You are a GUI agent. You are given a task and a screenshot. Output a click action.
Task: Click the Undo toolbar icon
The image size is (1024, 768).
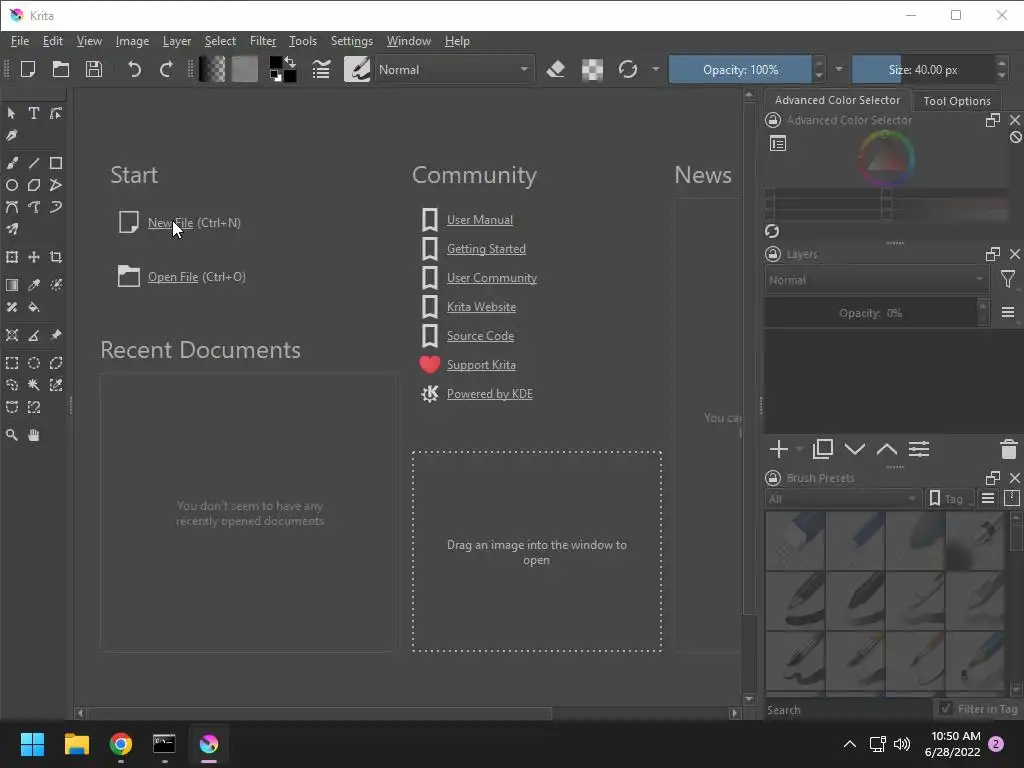point(134,69)
